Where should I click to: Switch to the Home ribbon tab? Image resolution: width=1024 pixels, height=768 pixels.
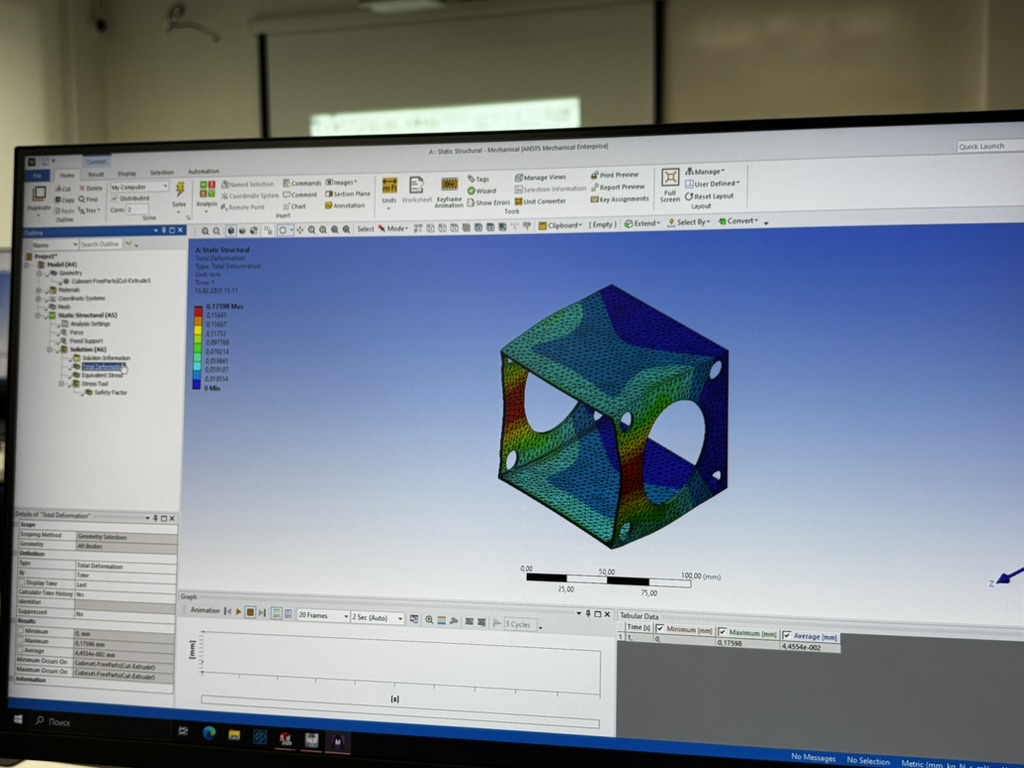pos(67,175)
